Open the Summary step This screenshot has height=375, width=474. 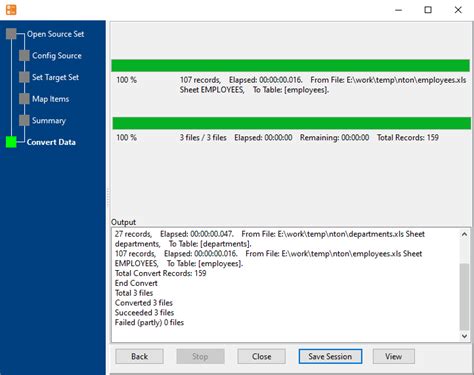coord(49,121)
